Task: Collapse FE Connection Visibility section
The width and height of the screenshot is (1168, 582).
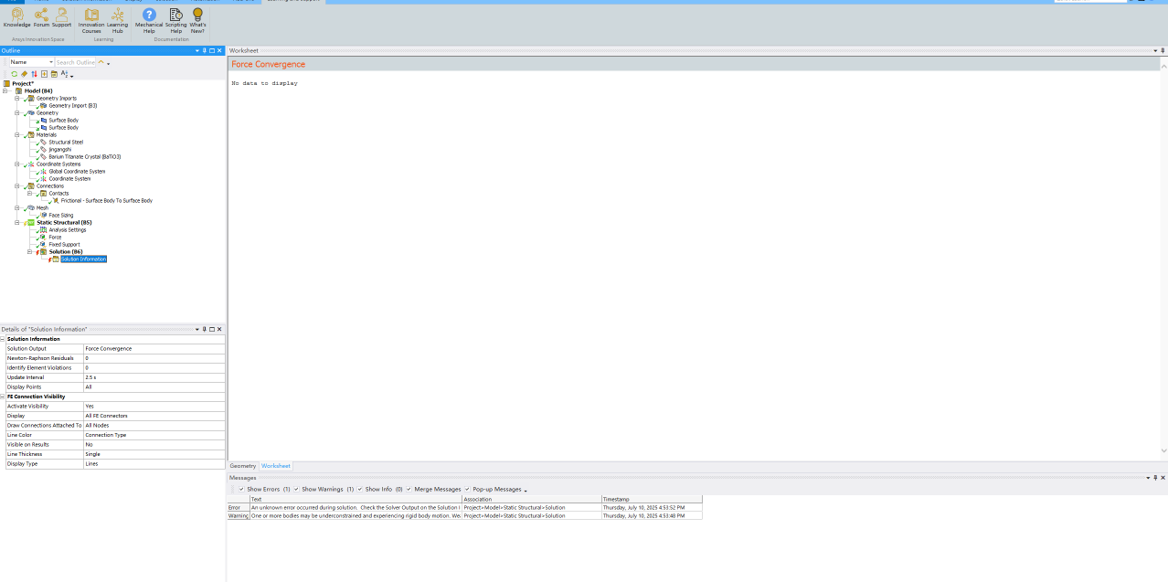Action: click(3, 396)
